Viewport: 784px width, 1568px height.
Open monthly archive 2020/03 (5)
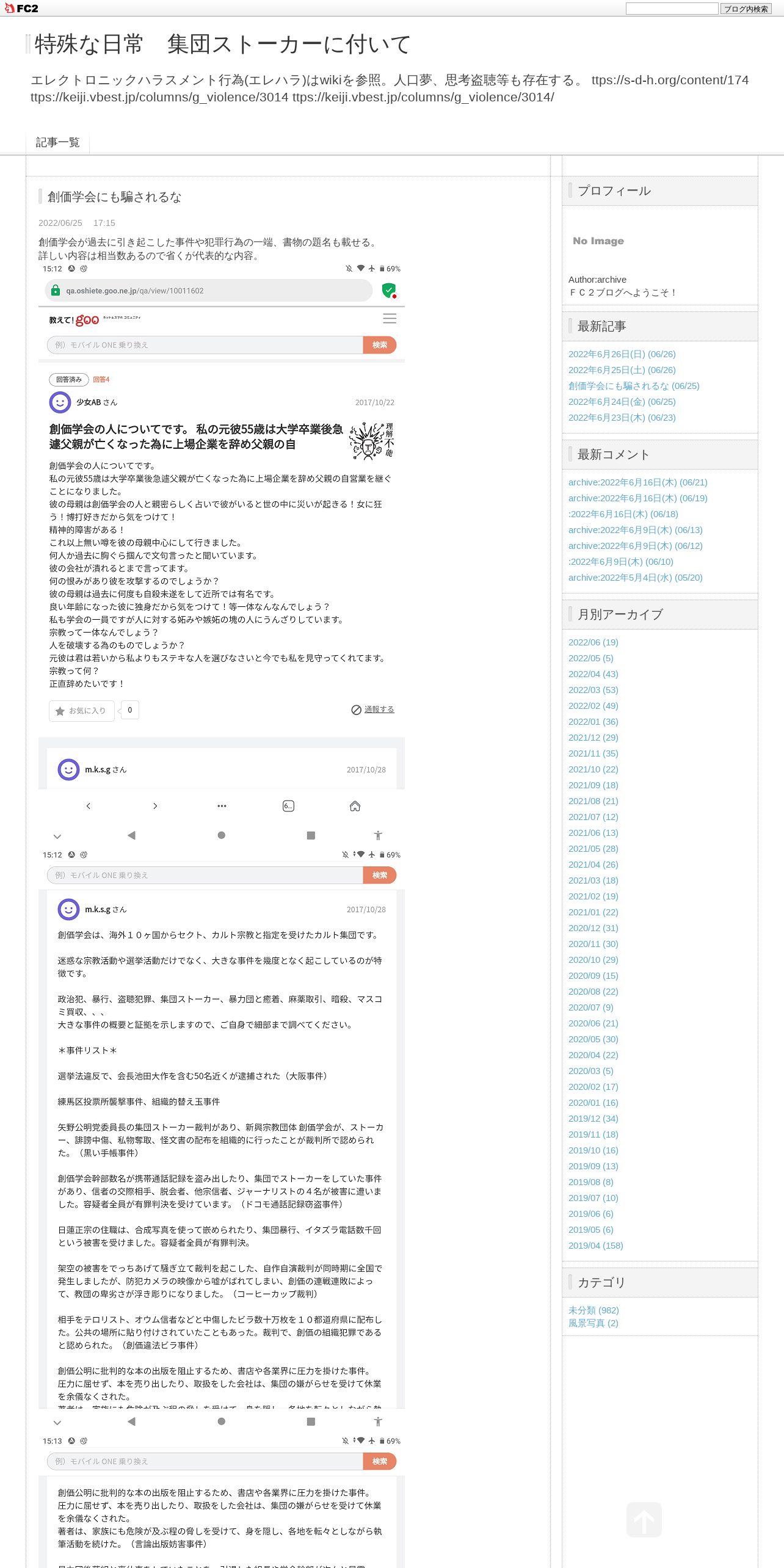590,1071
